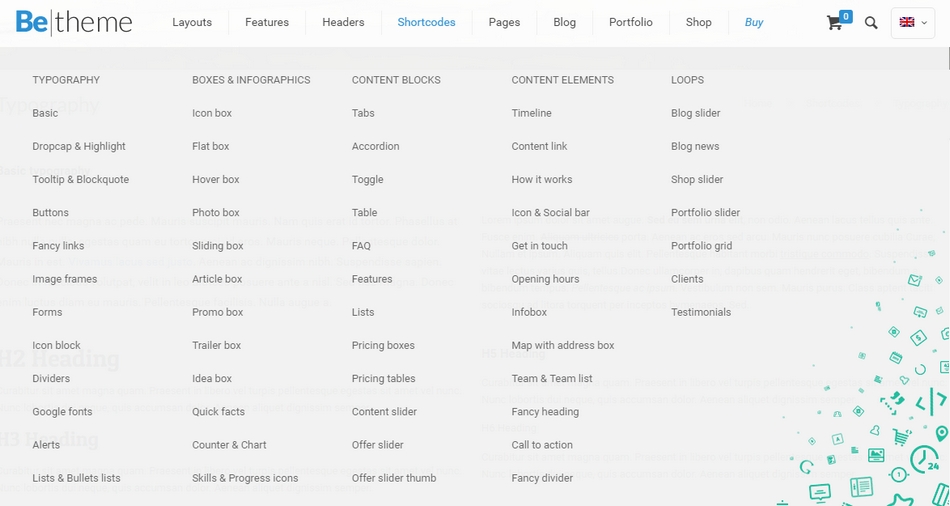950x506 pixels.
Task: Go to the Buy link
Action: pyautogui.click(x=754, y=22)
